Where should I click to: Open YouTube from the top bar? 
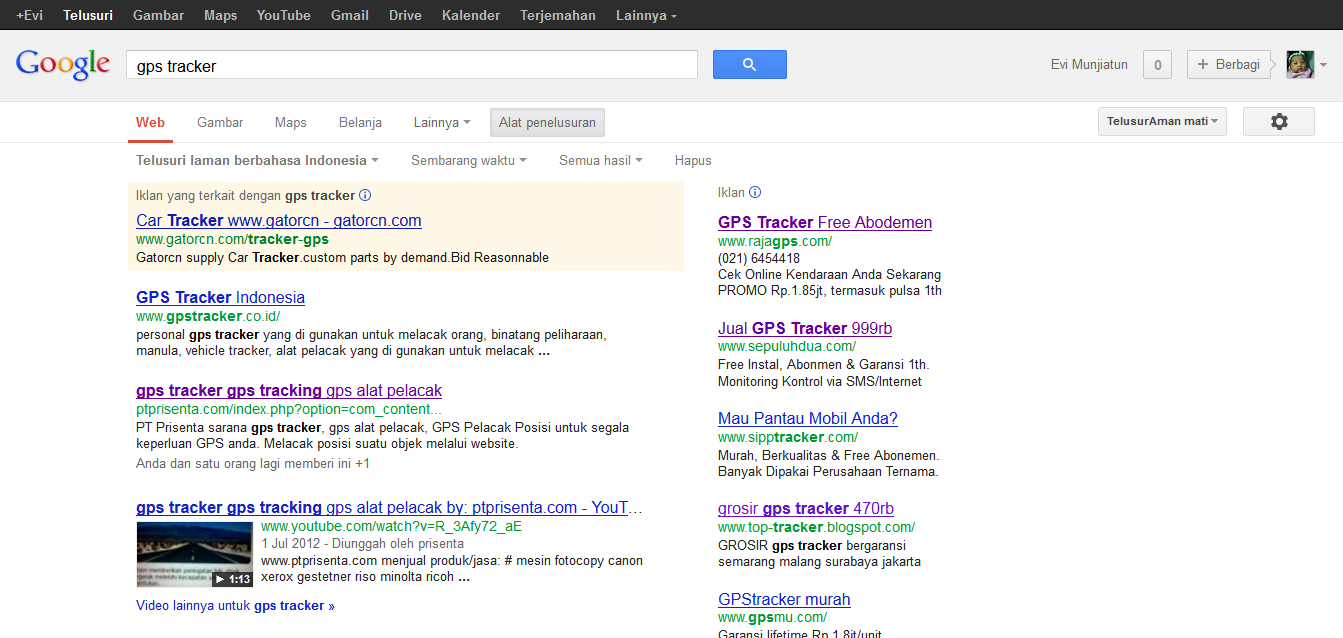point(283,15)
